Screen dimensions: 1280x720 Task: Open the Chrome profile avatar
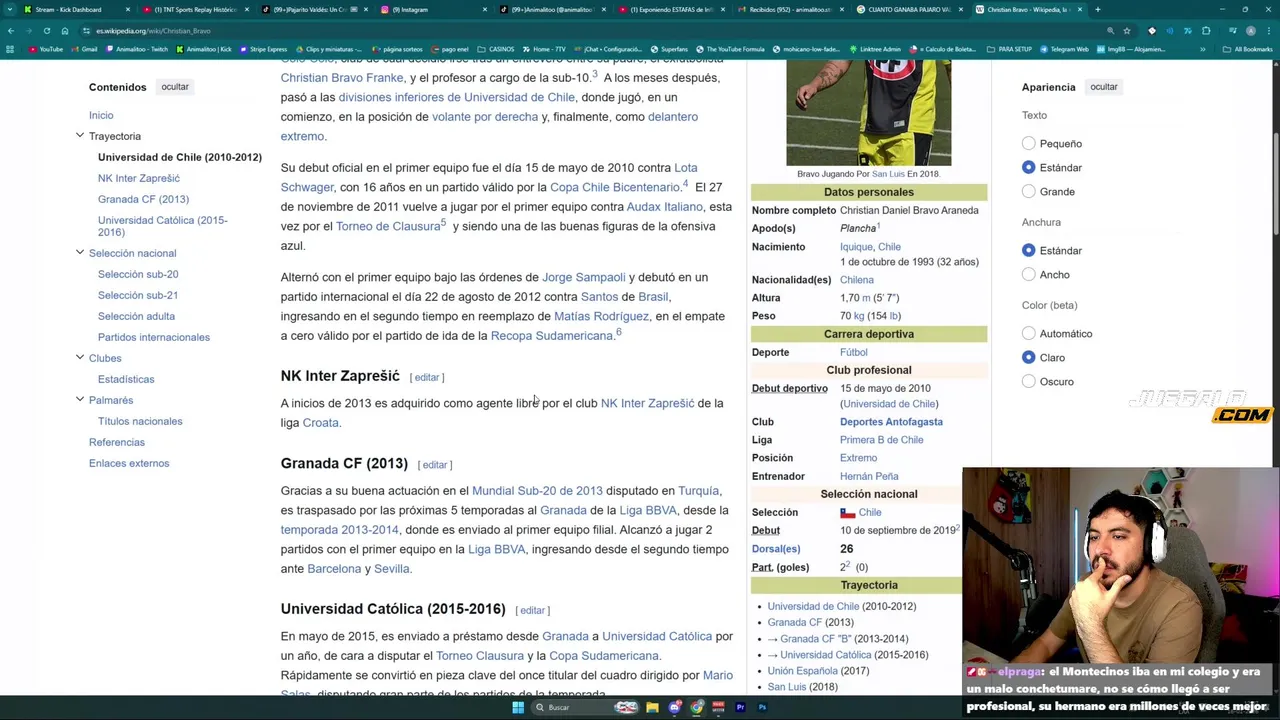tap(1250, 31)
